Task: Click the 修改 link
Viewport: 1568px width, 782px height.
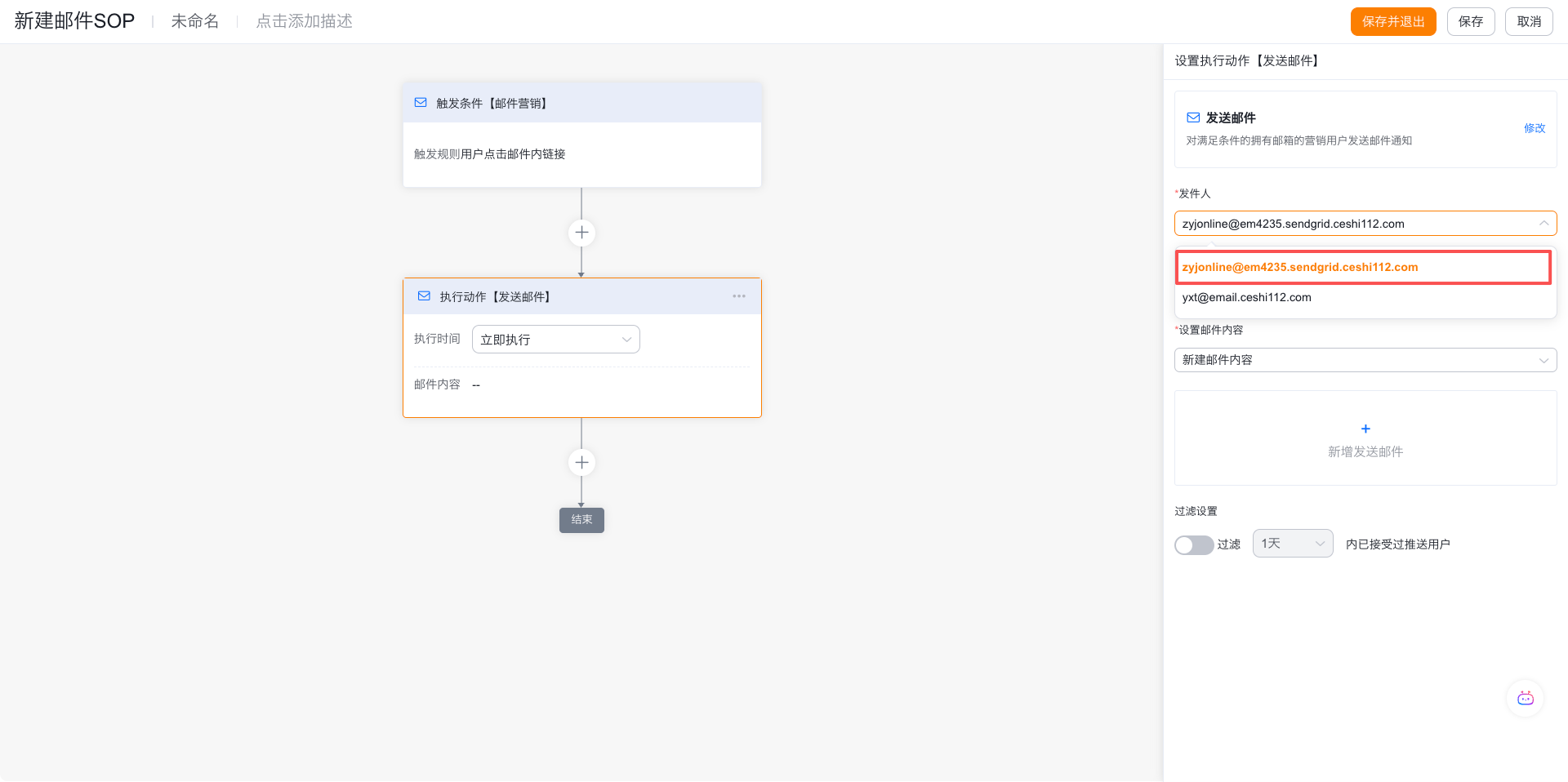Action: (1535, 128)
